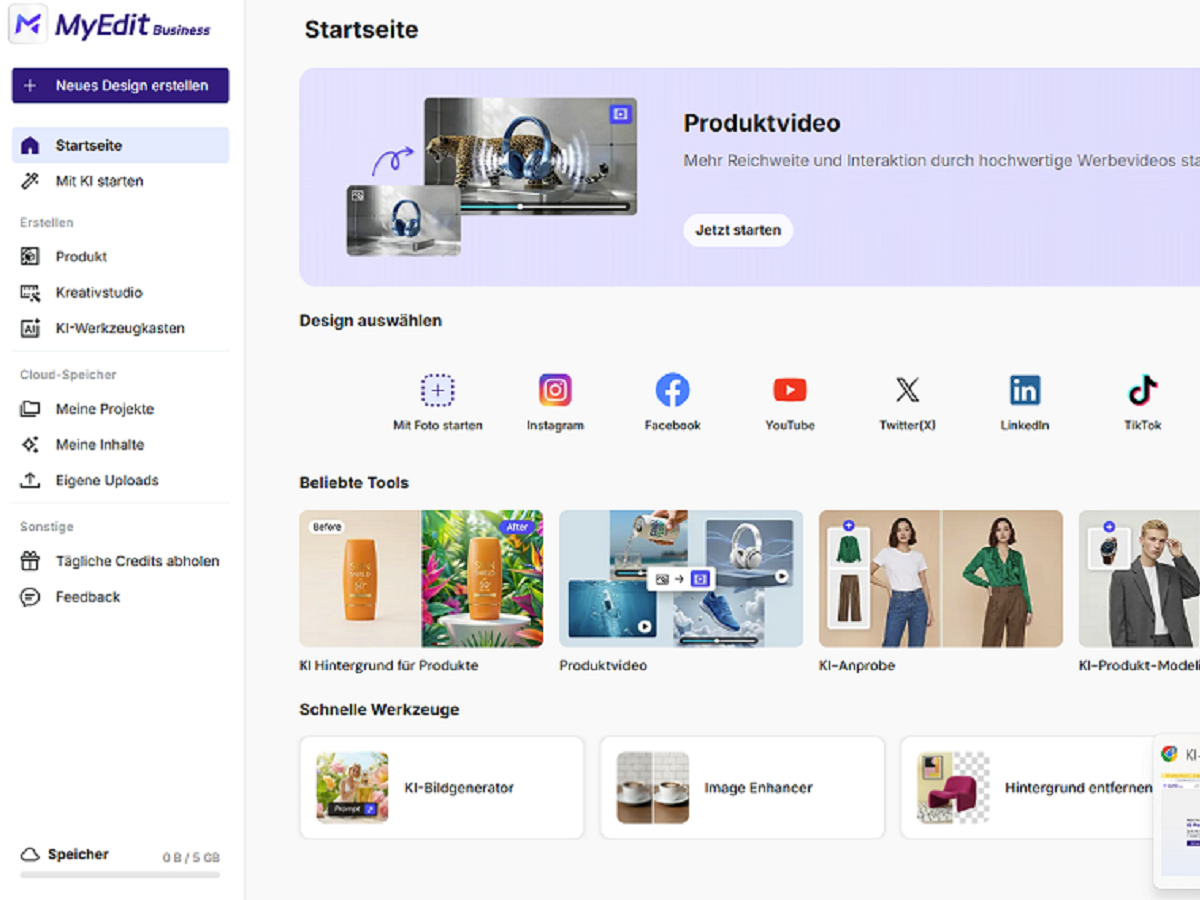1200x900 pixels.
Task: Start with the Mit Foto starten icon
Action: (437, 390)
